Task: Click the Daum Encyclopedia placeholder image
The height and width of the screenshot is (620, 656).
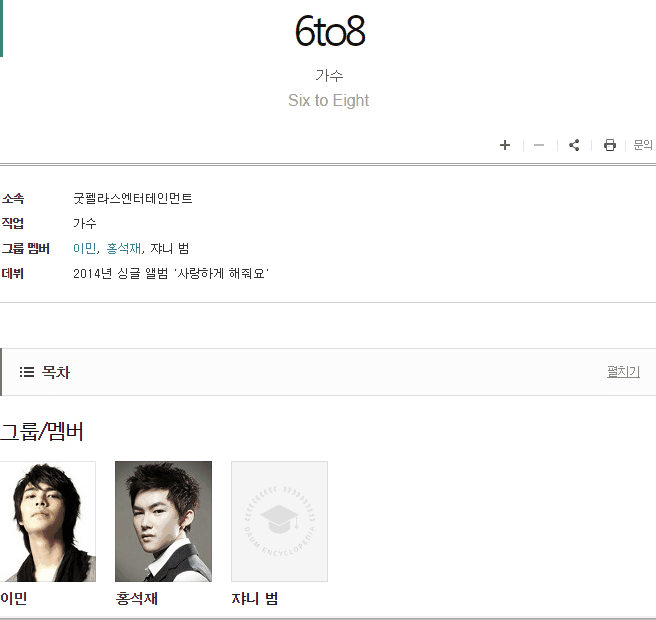Action: [279, 521]
